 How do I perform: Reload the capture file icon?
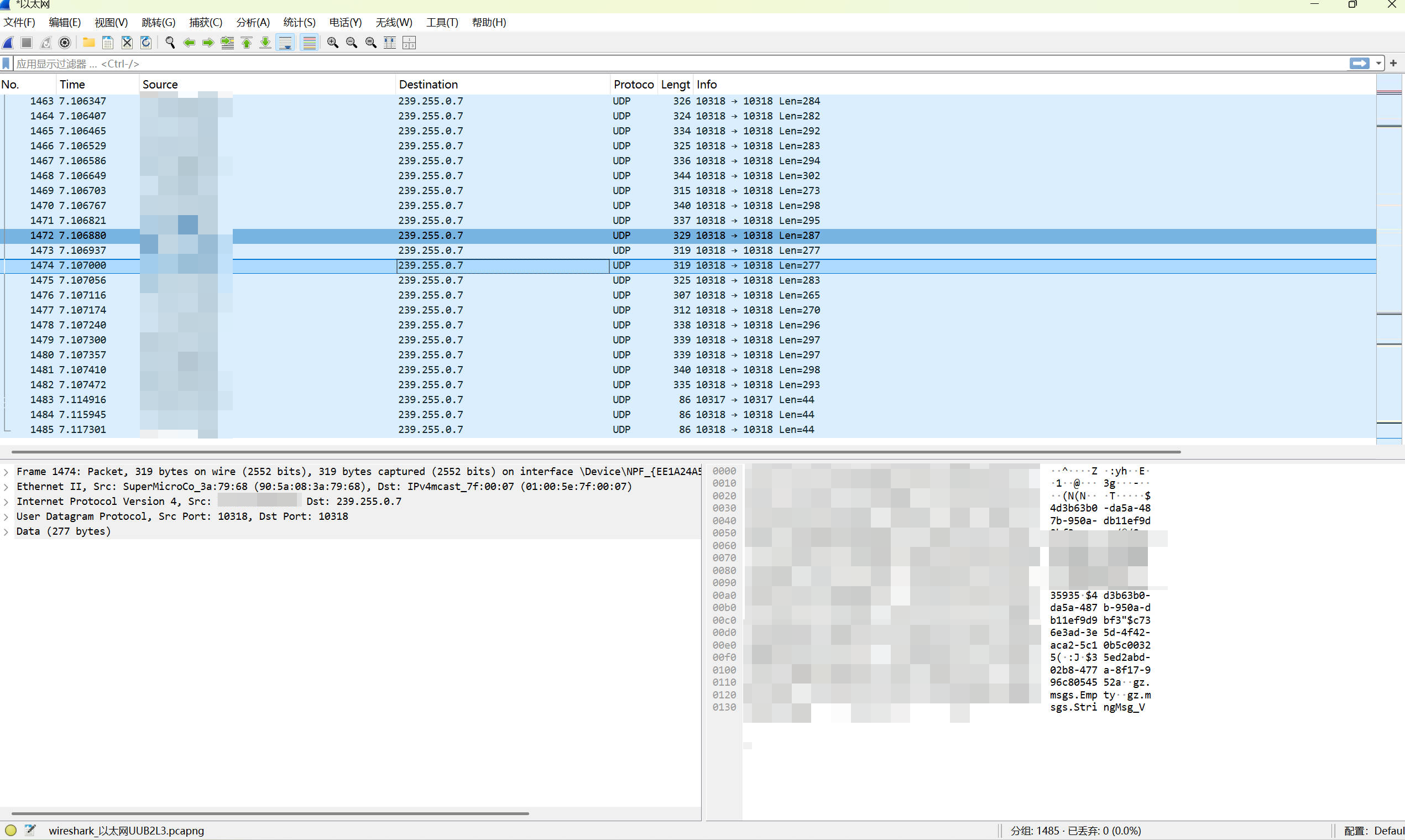tap(146, 43)
